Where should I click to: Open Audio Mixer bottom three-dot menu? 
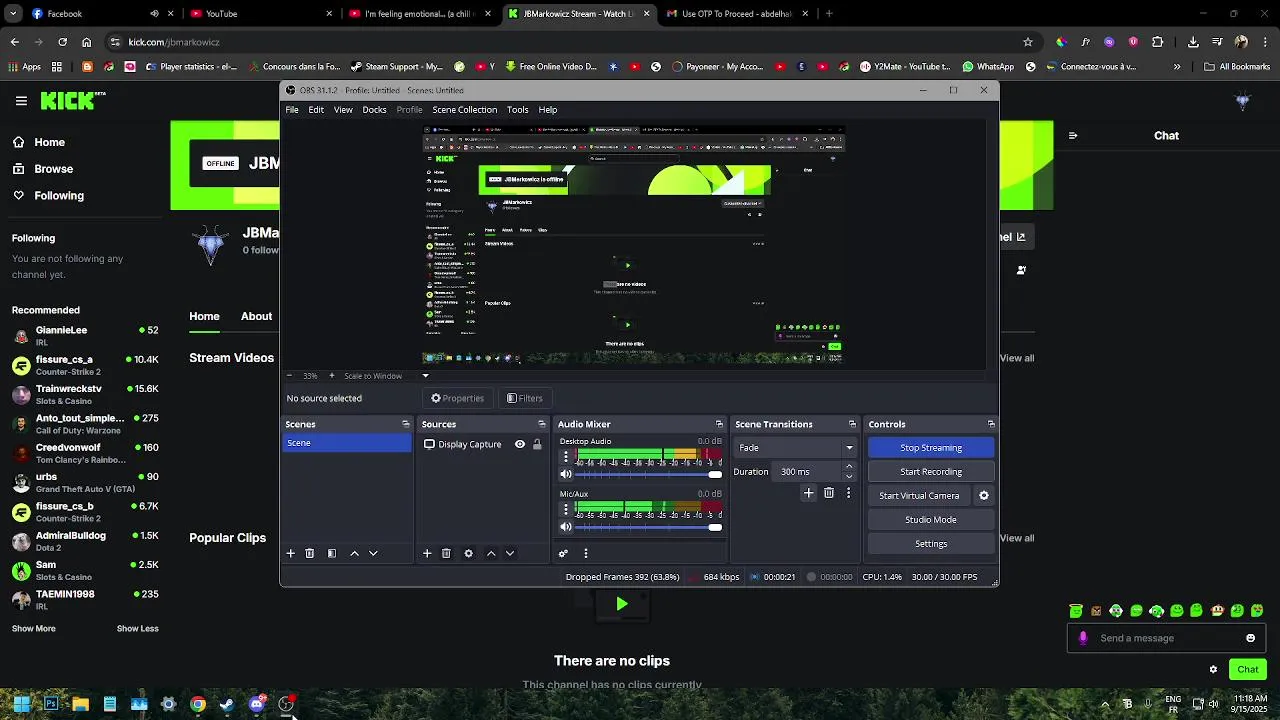pos(586,553)
